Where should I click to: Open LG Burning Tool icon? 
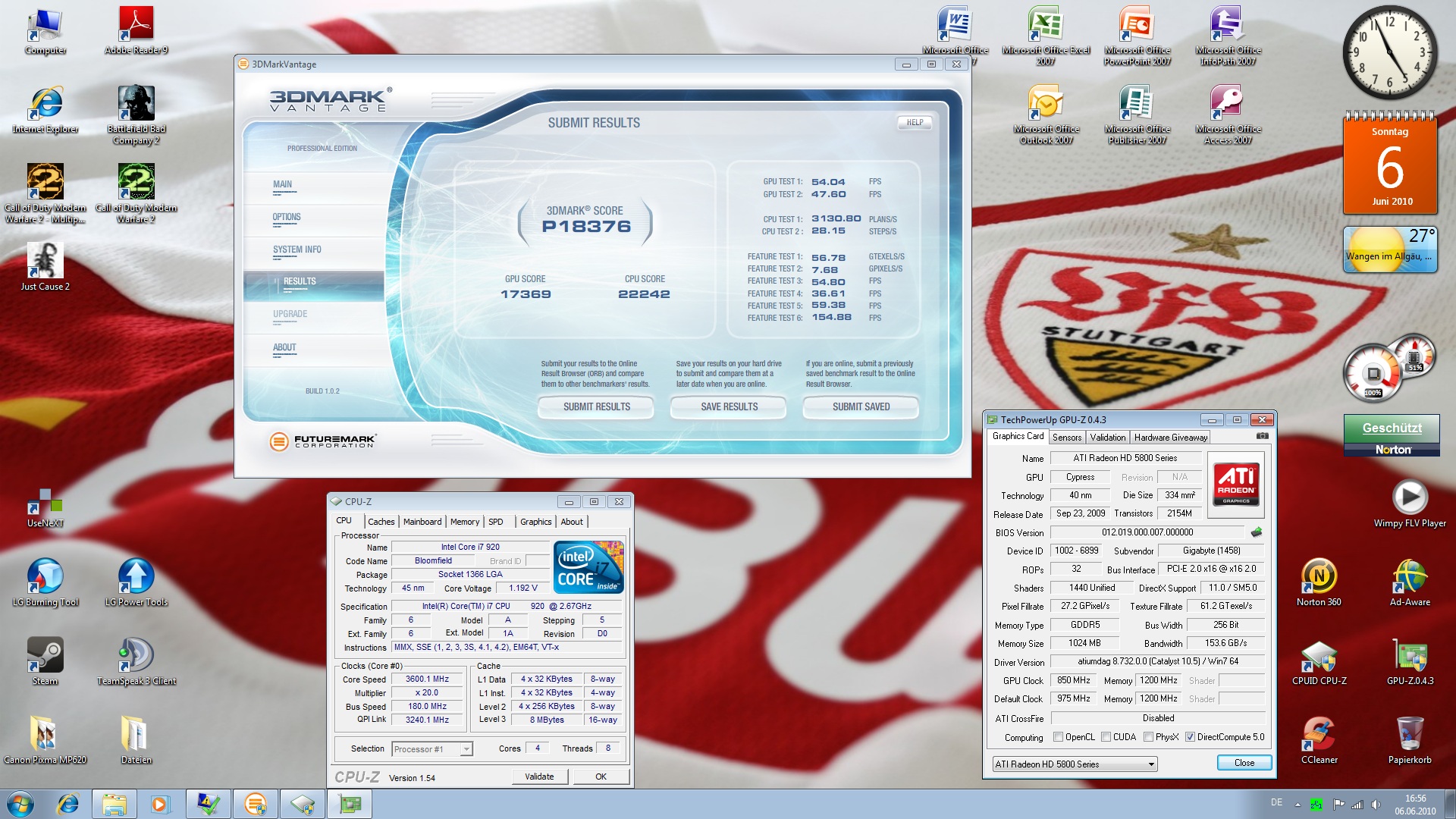45,583
